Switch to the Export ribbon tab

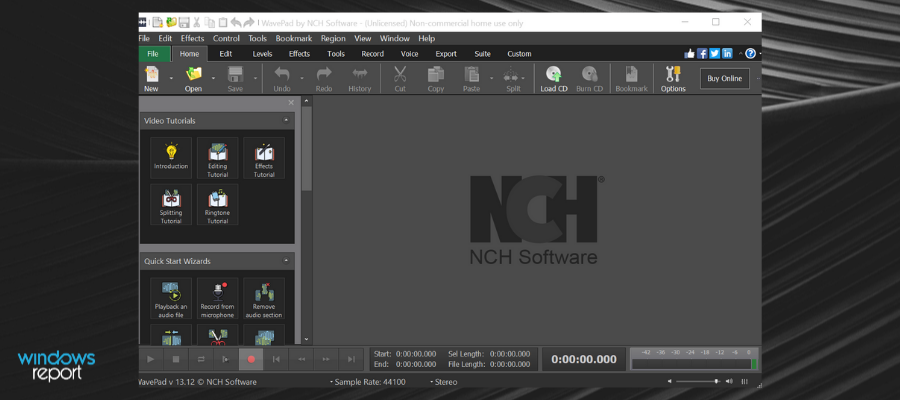(x=446, y=54)
